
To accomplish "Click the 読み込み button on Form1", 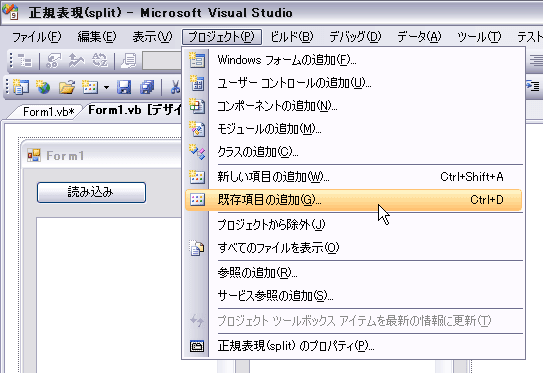I will pyautogui.click(x=91, y=192).
